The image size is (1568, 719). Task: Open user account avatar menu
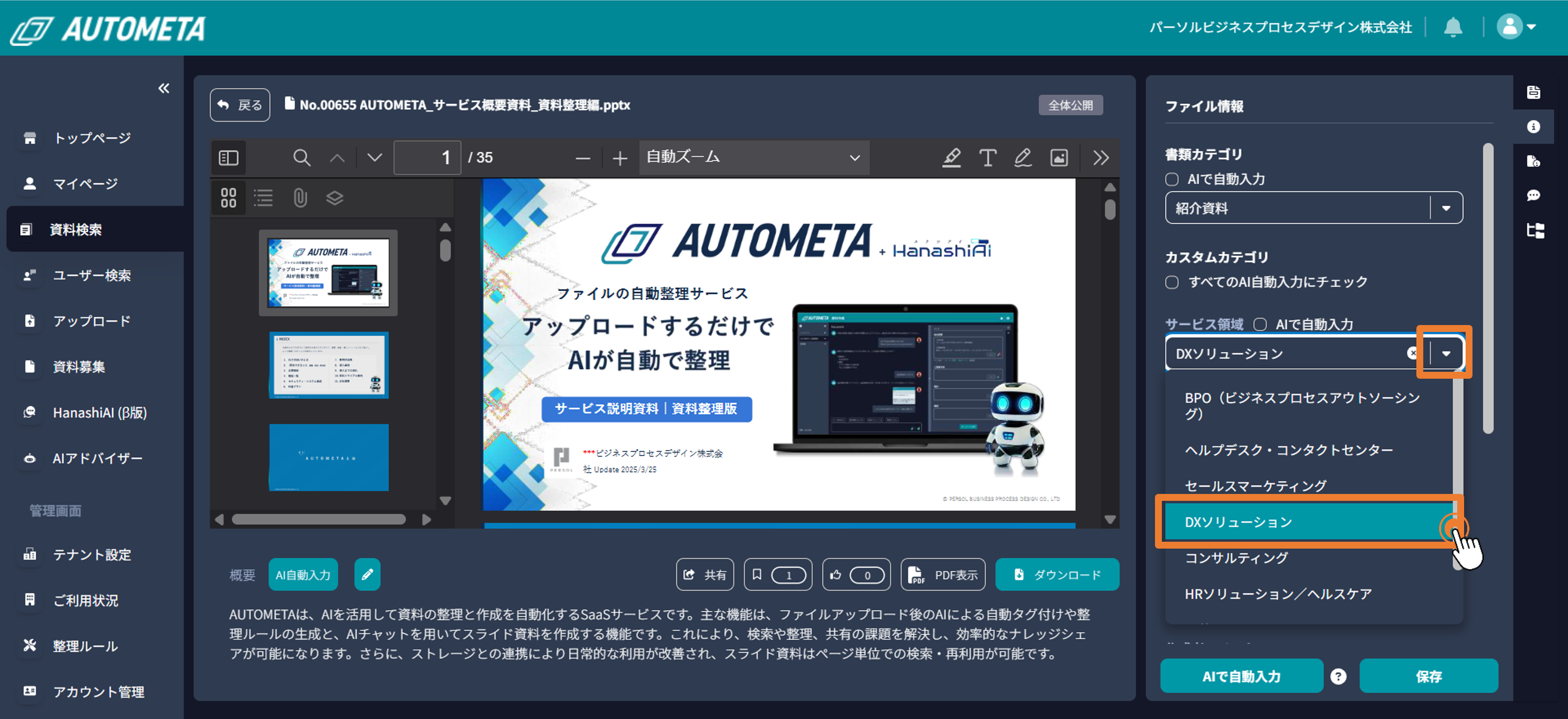click(1516, 27)
